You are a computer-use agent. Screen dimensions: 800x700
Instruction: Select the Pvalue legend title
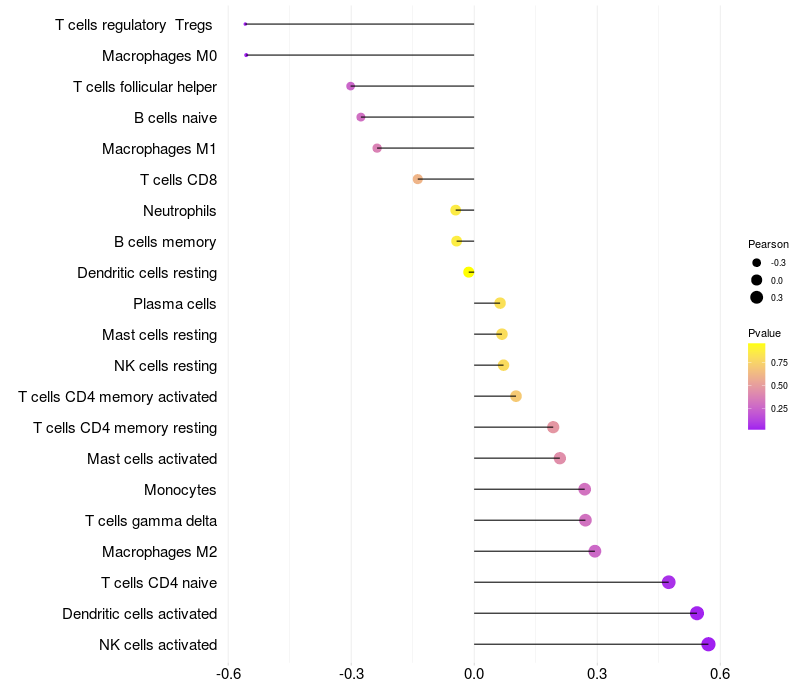point(764,333)
